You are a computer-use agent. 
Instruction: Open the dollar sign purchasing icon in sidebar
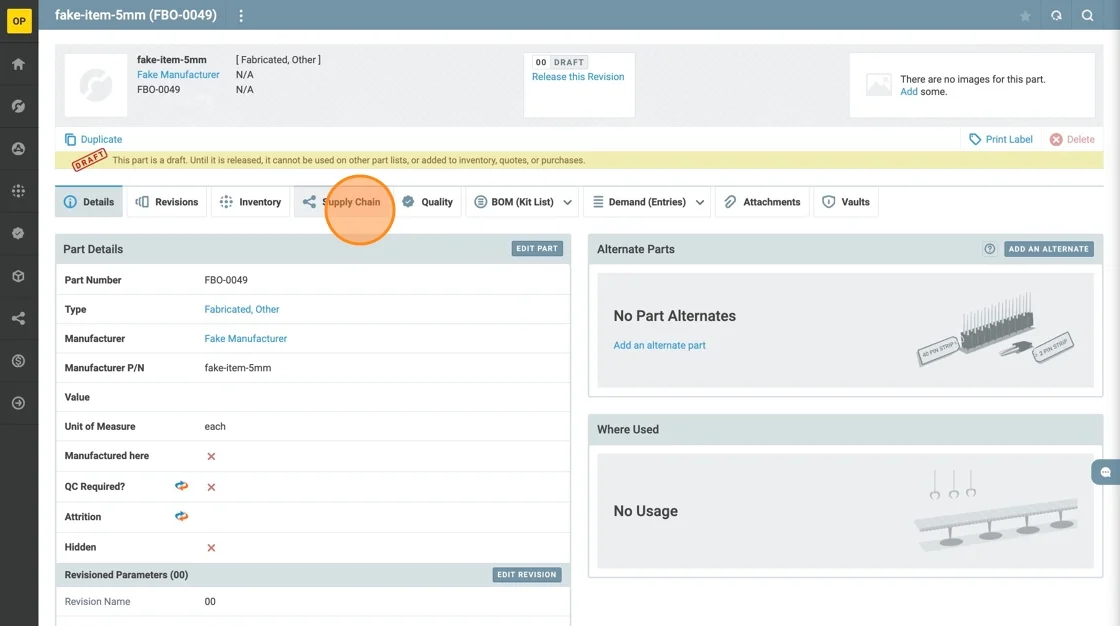(18, 361)
